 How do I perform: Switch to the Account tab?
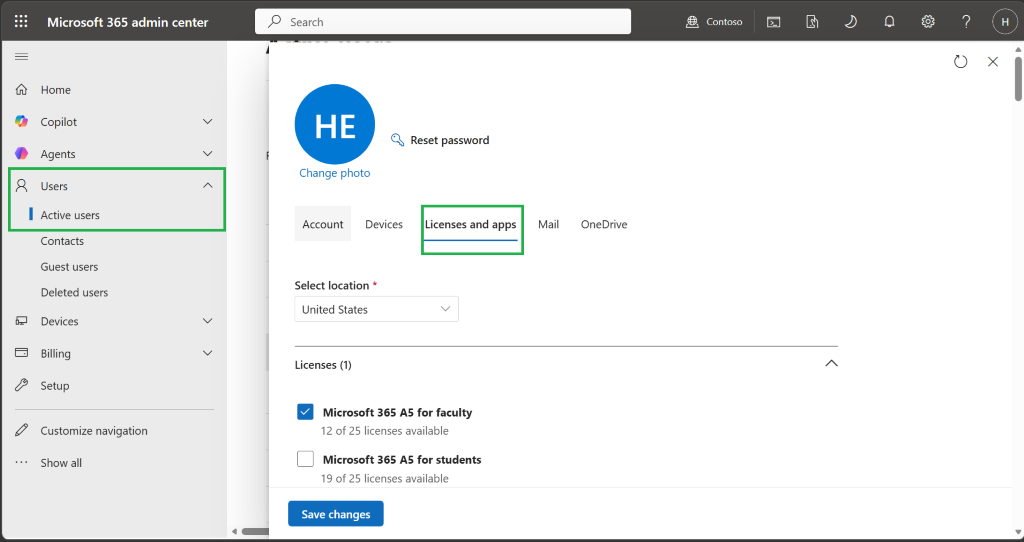[x=323, y=224]
